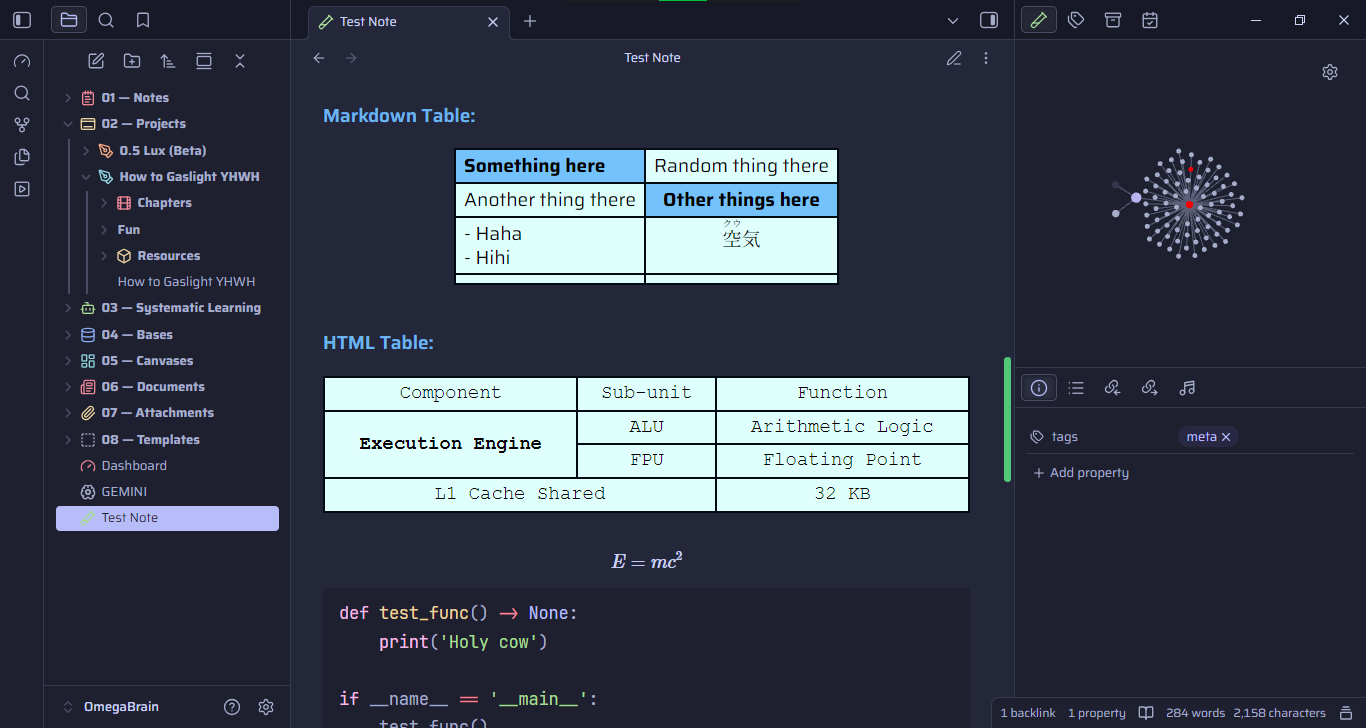Change the file explorer sort order
1366x728 pixels.
tap(168, 61)
